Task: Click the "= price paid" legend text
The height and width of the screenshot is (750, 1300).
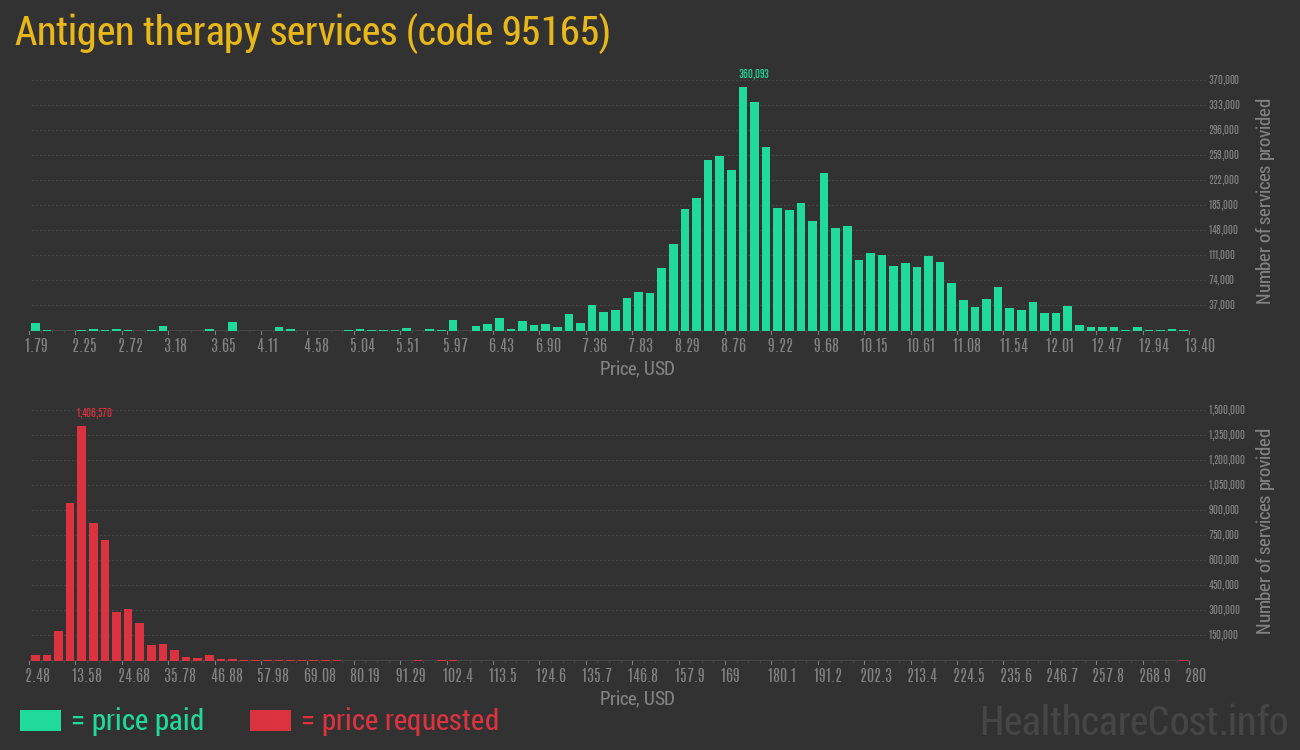Action: [138, 720]
